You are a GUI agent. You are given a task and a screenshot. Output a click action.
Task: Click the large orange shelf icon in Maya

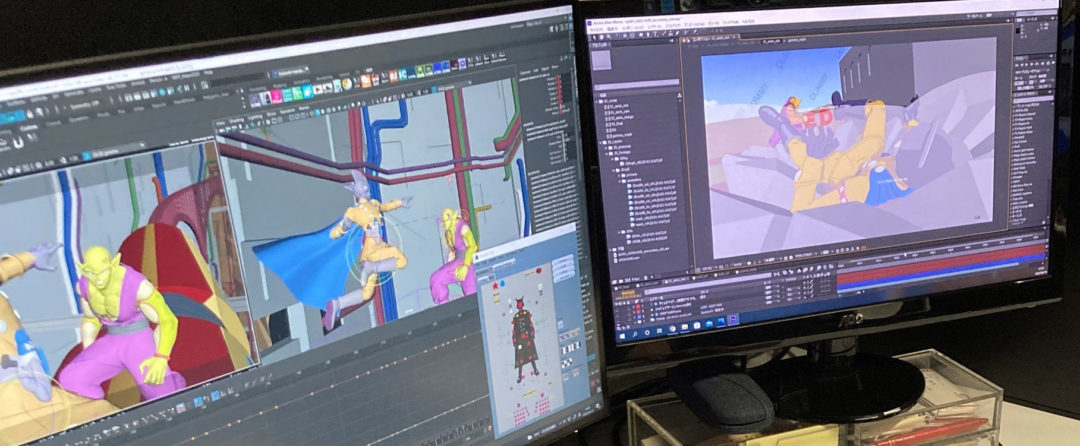pos(366,81)
